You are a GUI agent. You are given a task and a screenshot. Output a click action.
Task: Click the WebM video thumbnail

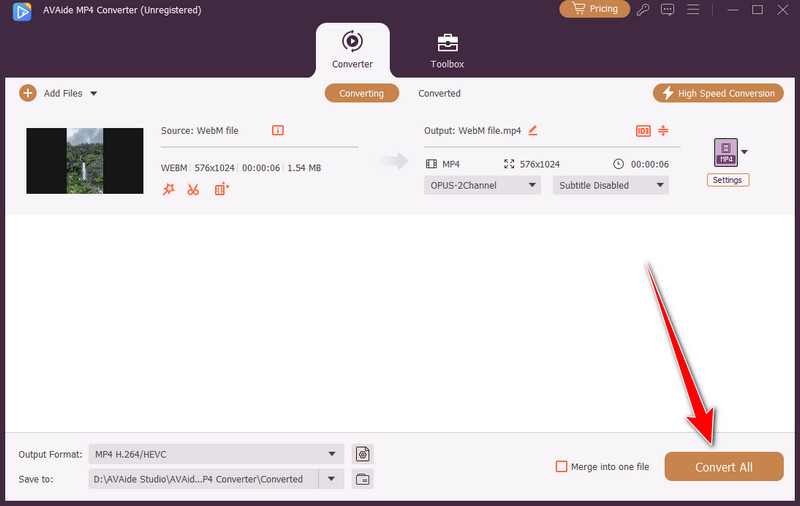pyautogui.click(x=84, y=160)
